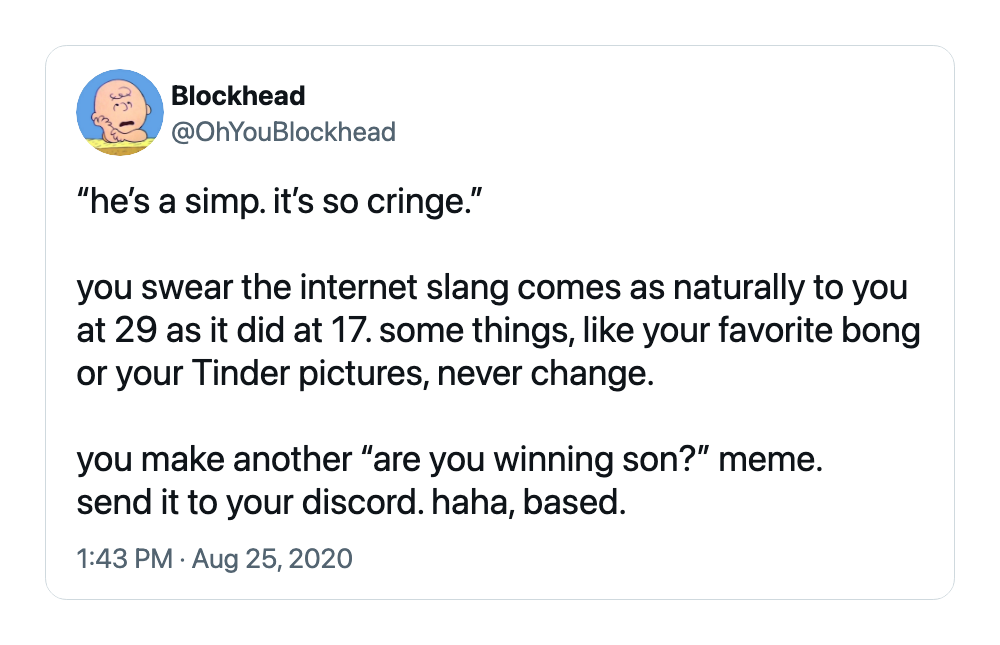Click the words "you make another"
Viewport: 1000px width, 645px height.
pyautogui.click(x=214, y=459)
